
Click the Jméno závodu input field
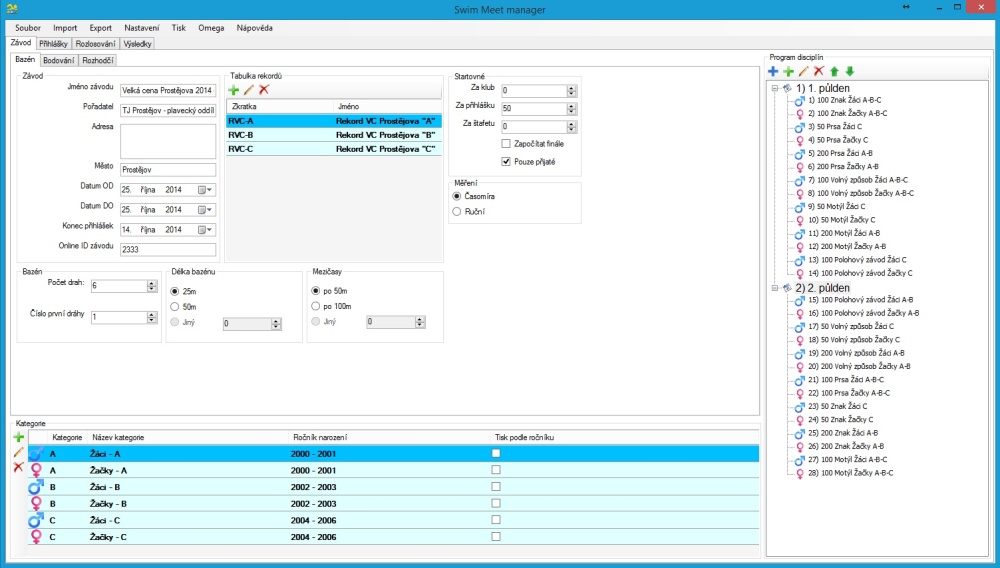point(168,91)
